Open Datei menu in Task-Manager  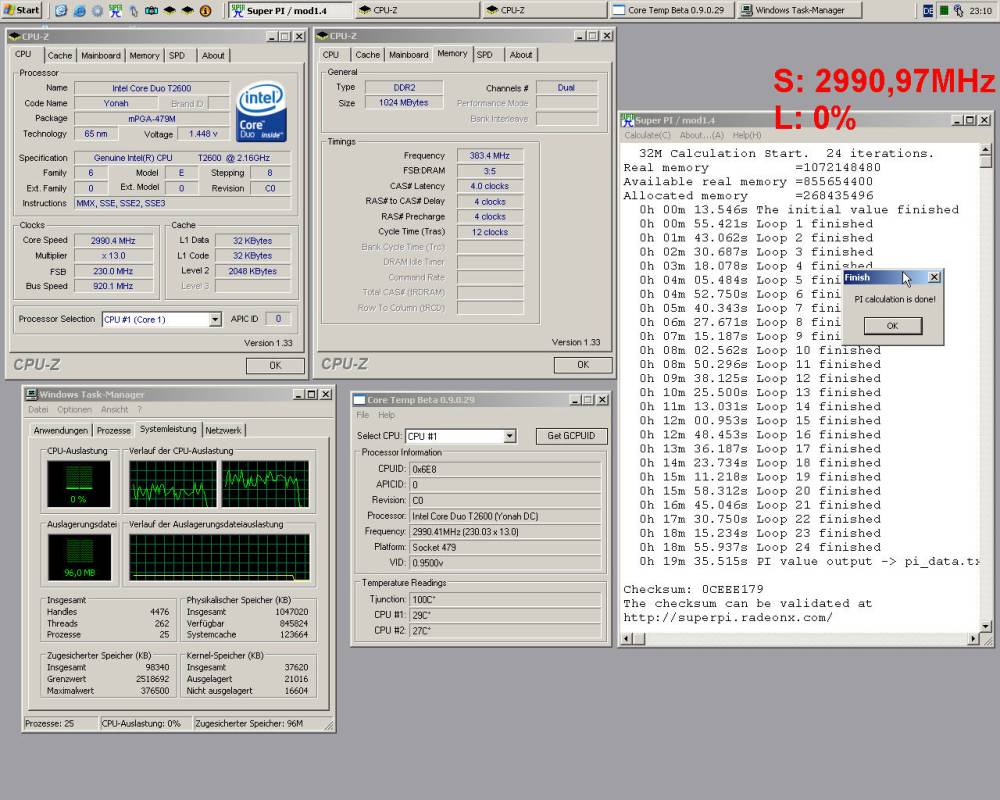click(38, 410)
